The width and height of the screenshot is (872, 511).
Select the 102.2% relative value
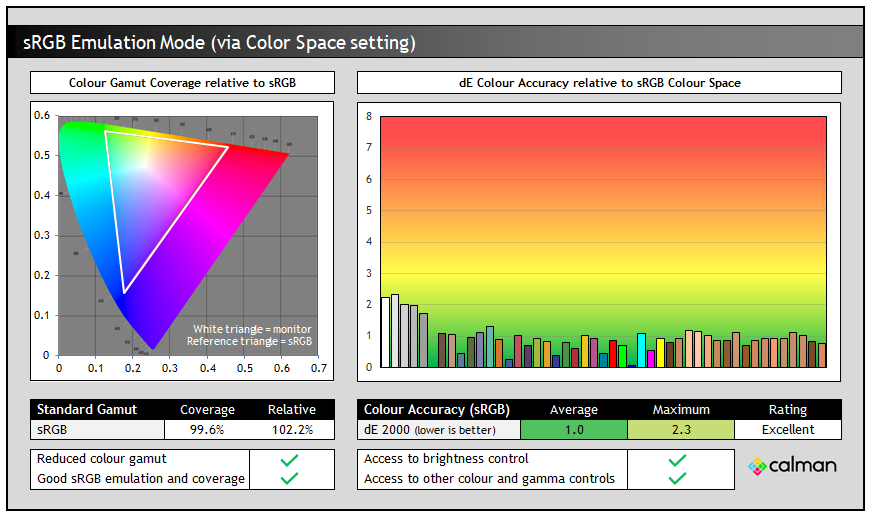coord(291,429)
